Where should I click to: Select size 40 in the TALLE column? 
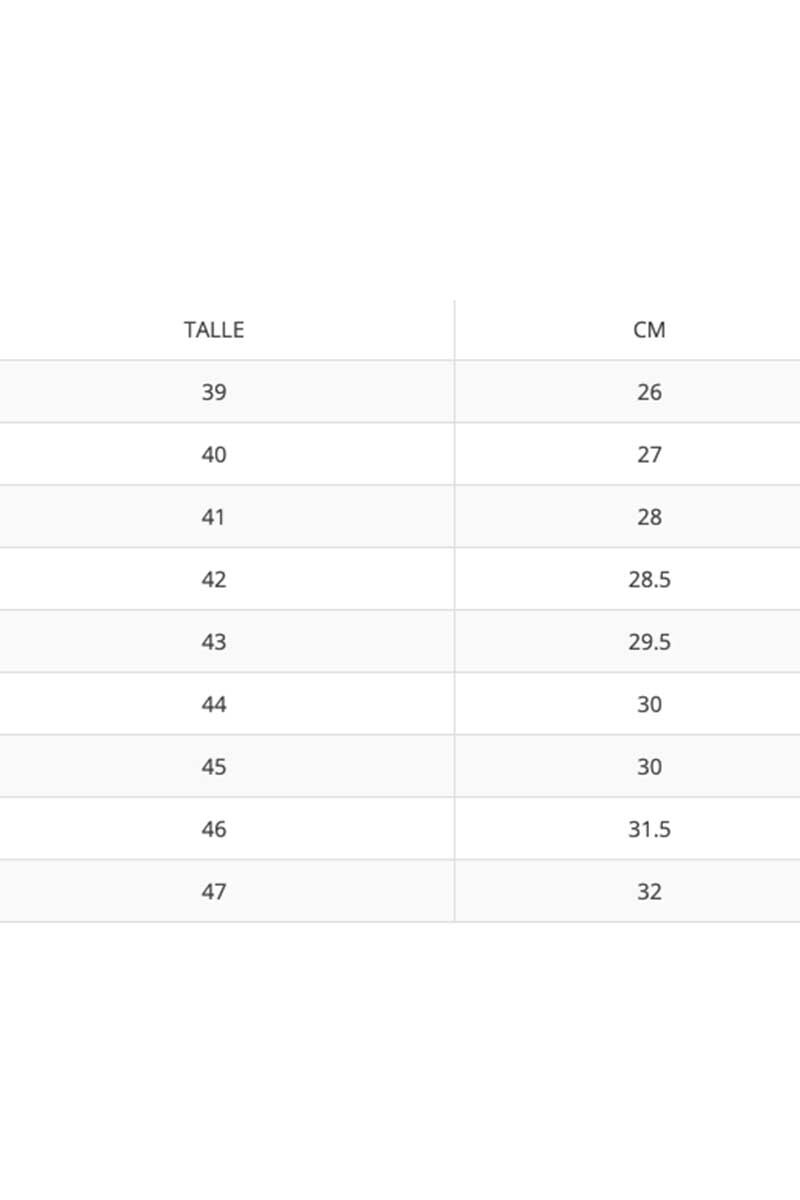tap(214, 455)
